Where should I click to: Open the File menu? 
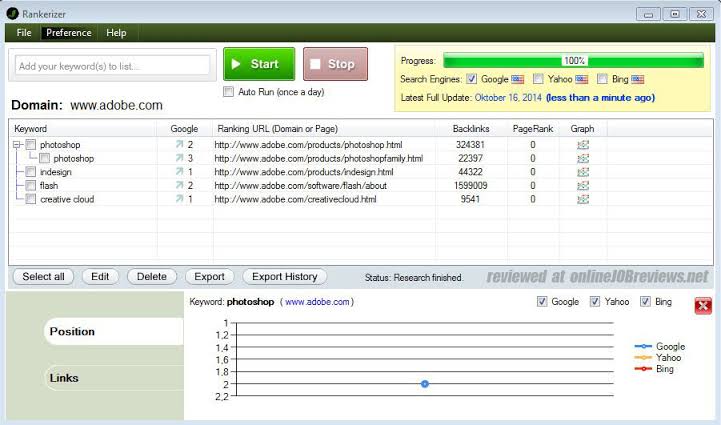(x=24, y=33)
